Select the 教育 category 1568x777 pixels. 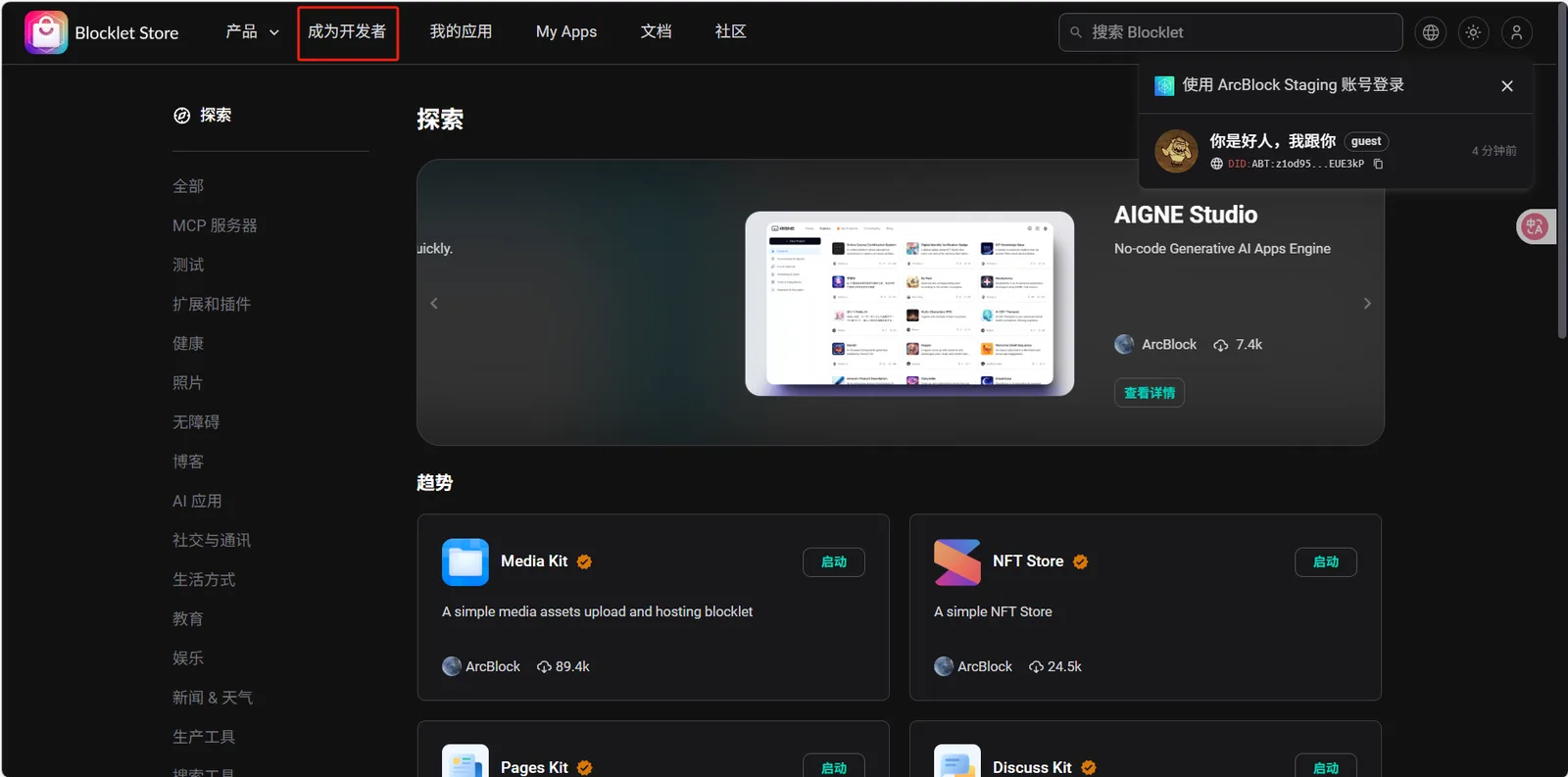point(188,618)
